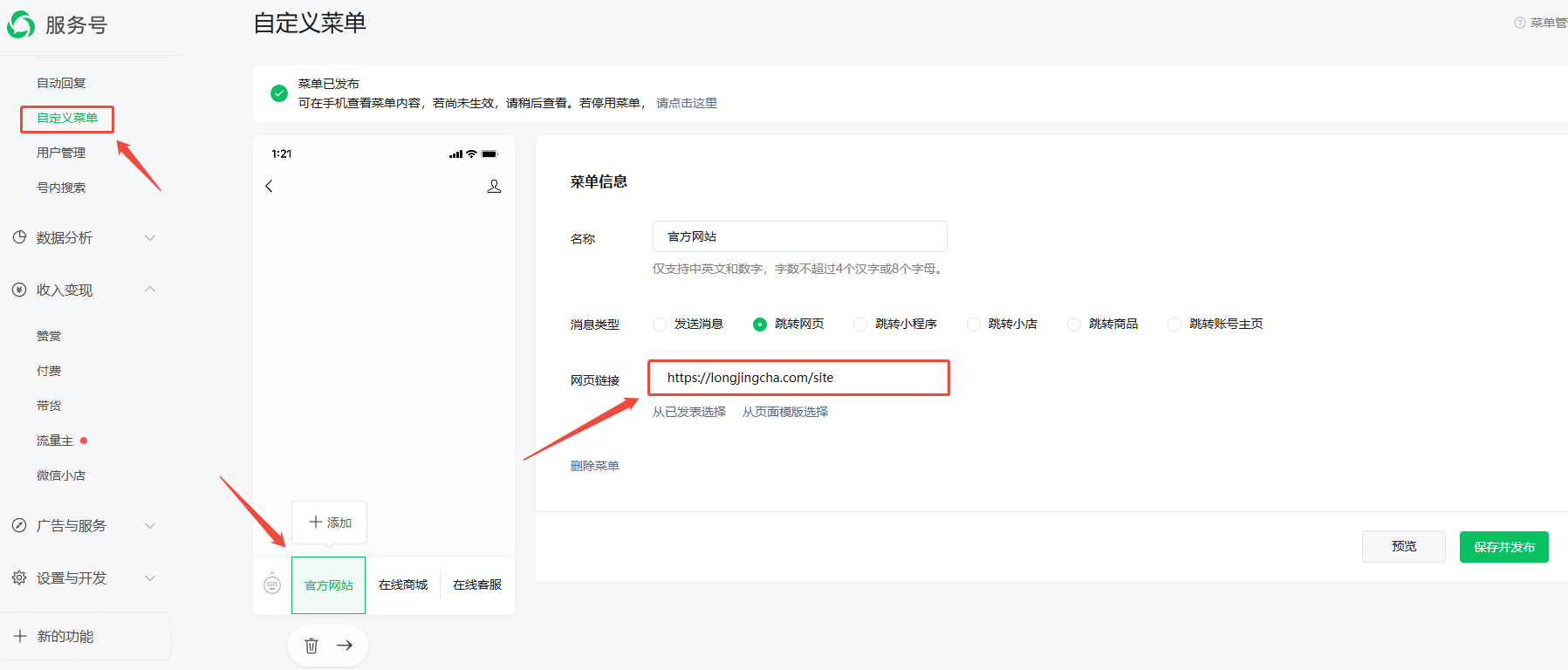The height and width of the screenshot is (670, 1568).
Task: Click the plus icon beside 新的功能
Action: pos(20,636)
